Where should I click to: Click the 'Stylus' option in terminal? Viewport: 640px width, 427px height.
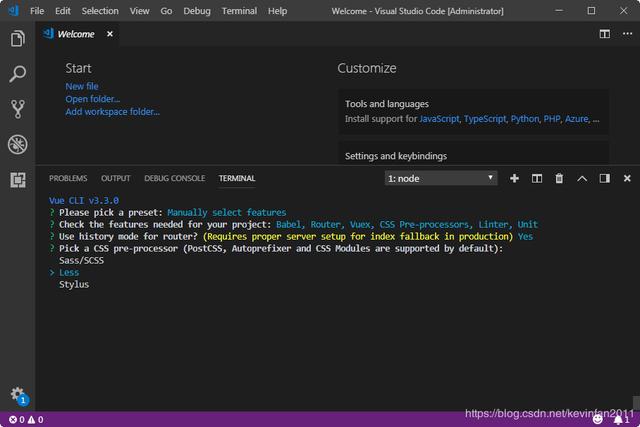[74, 284]
